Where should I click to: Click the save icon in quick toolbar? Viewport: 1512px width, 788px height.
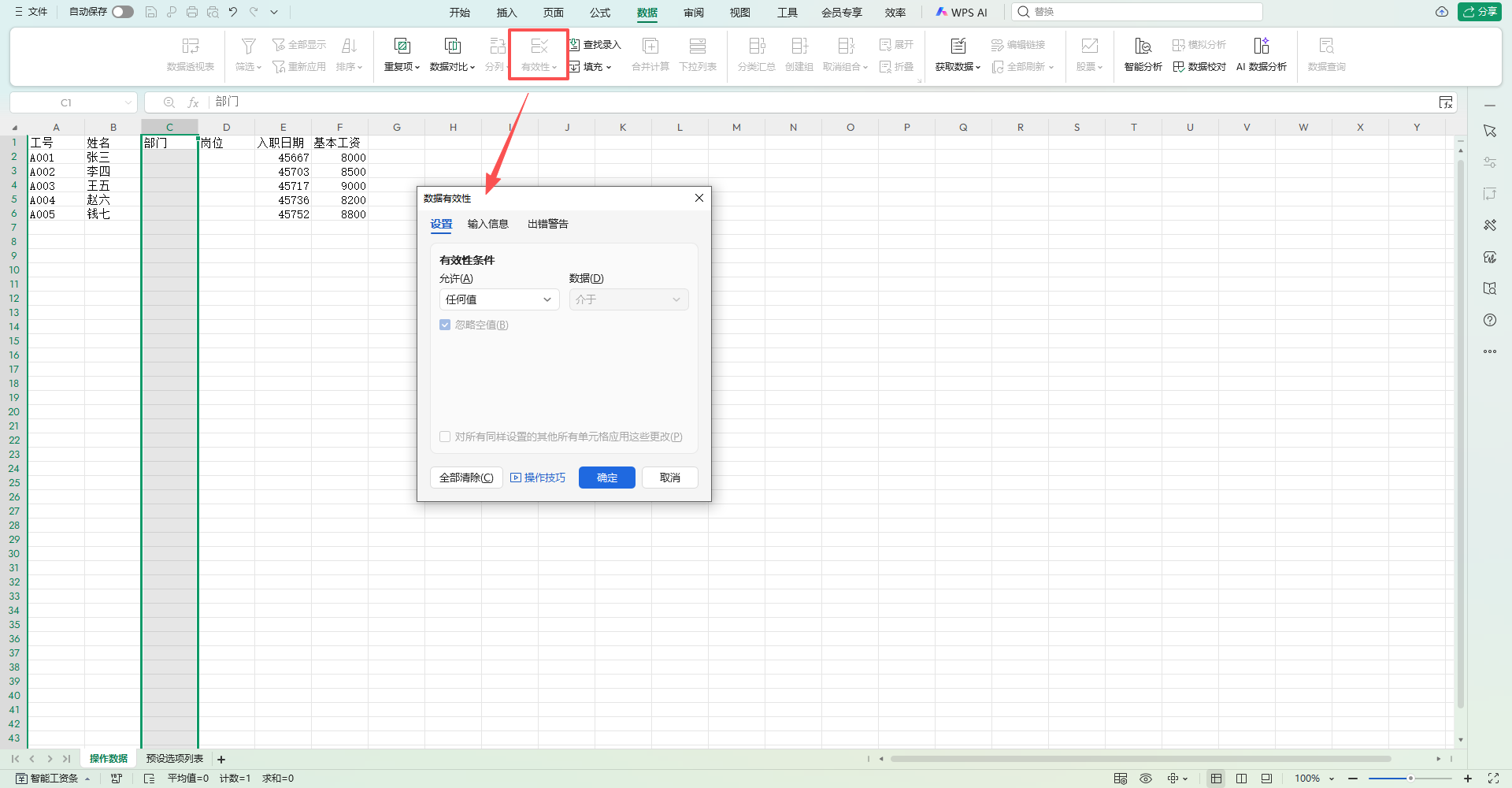[x=151, y=12]
